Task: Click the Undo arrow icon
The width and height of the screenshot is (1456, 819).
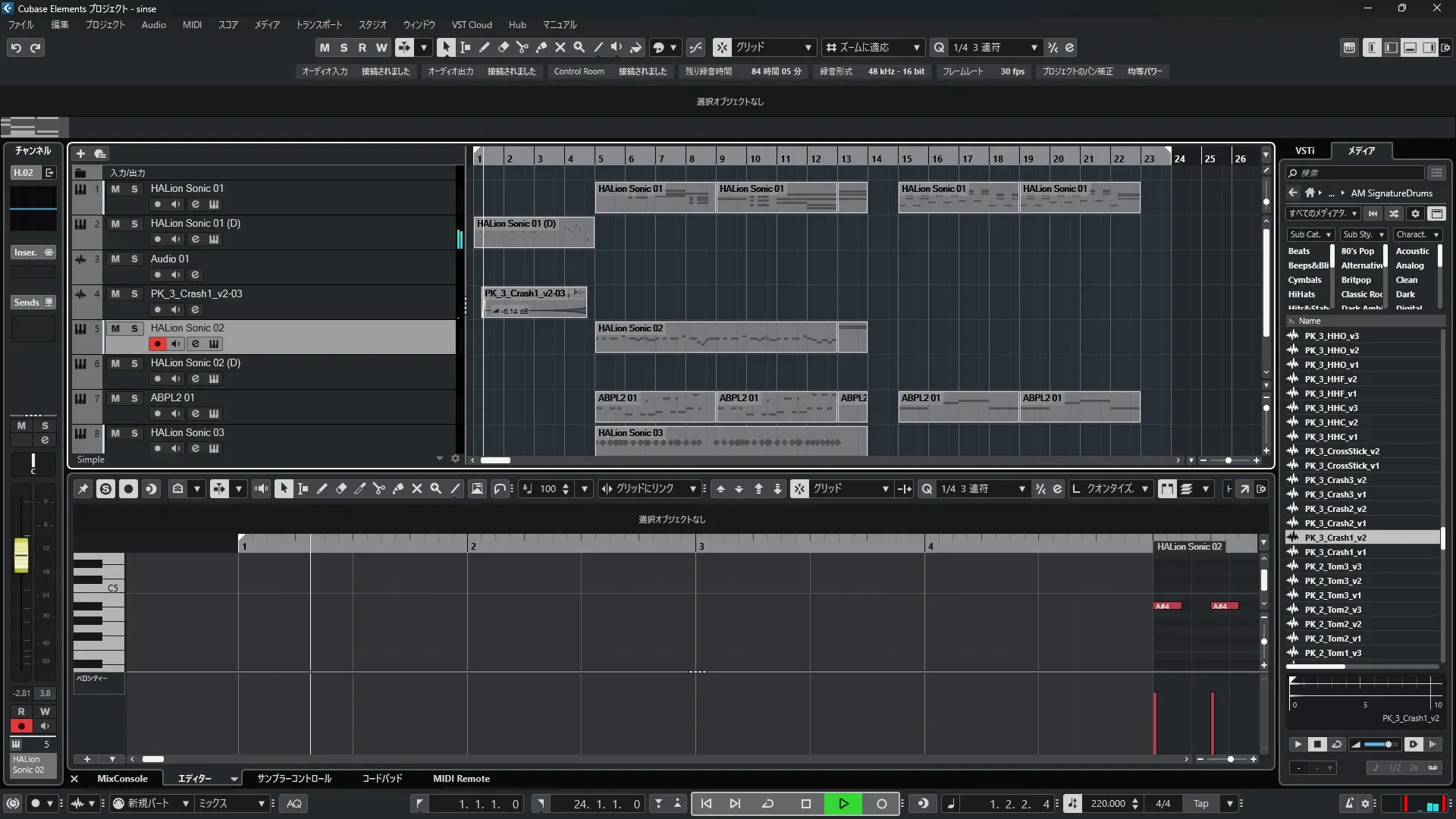Action: (16, 48)
